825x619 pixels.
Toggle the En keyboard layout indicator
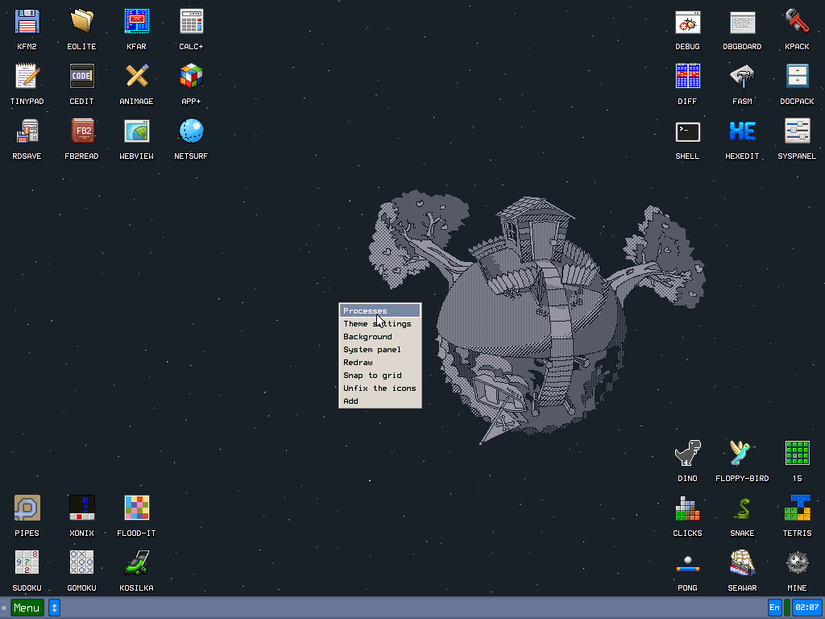[x=775, y=607]
